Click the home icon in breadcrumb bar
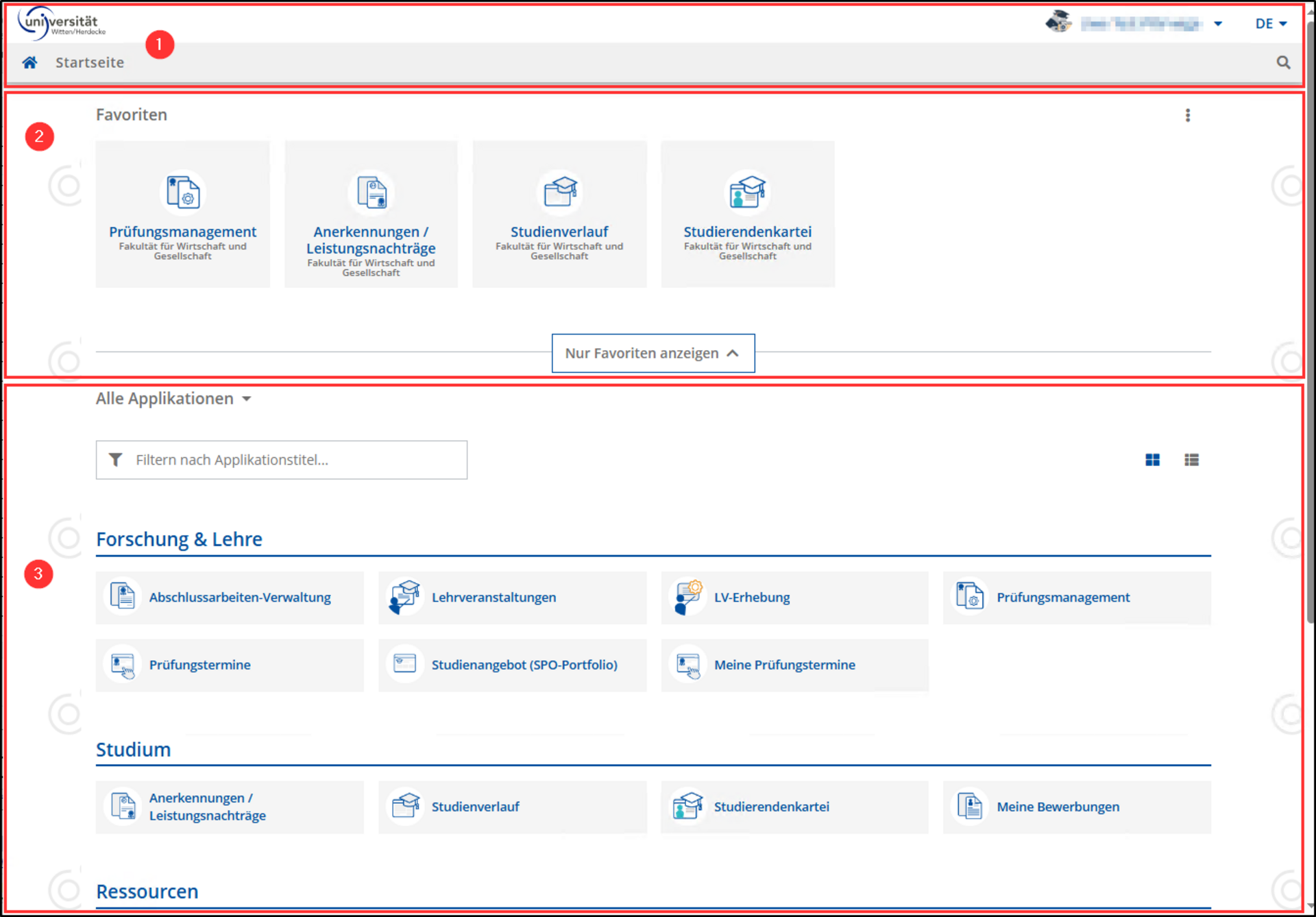This screenshot has width=1316, height=917. (x=29, y=62)
